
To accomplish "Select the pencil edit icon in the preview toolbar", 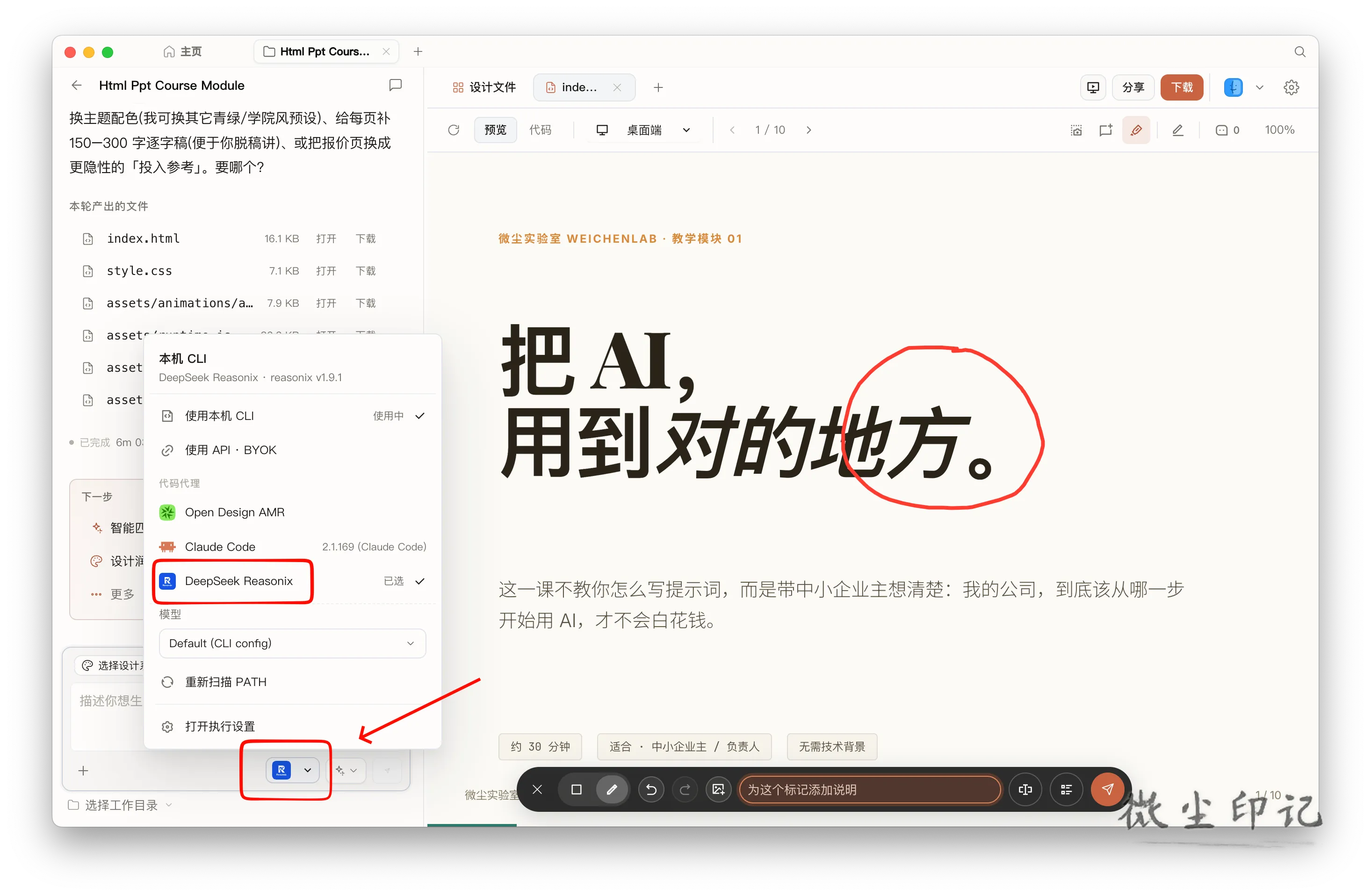I will tap(1177, 130).
